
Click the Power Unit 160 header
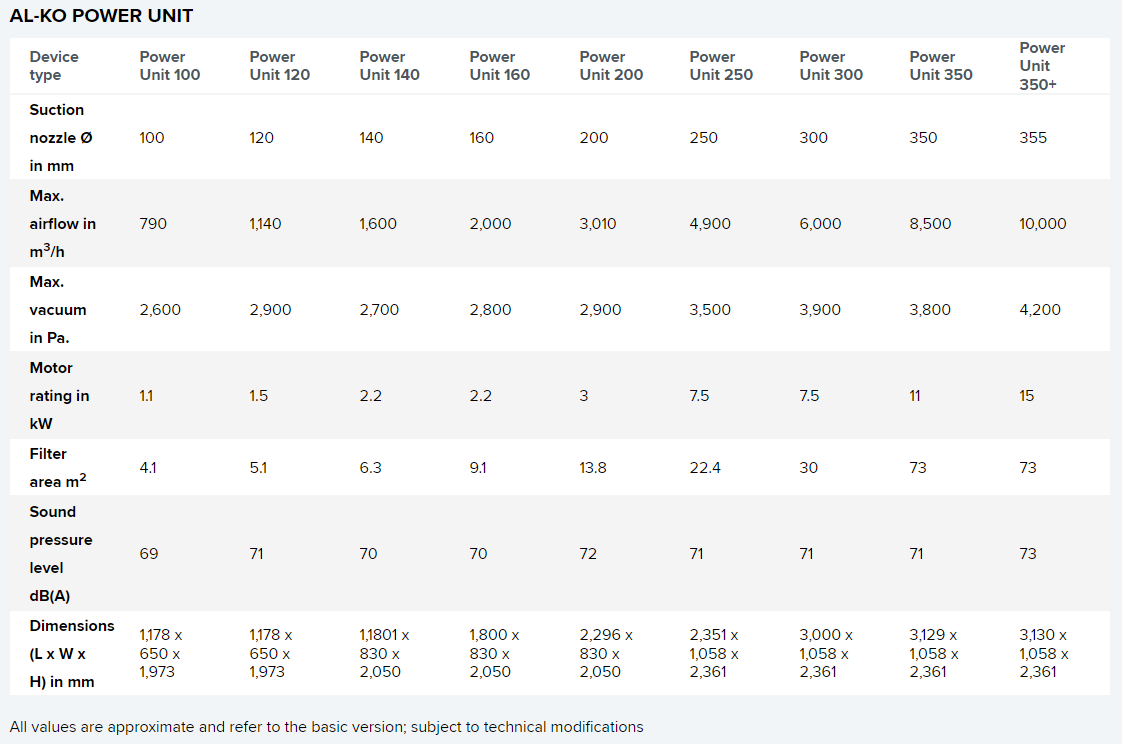coord(499,66)
